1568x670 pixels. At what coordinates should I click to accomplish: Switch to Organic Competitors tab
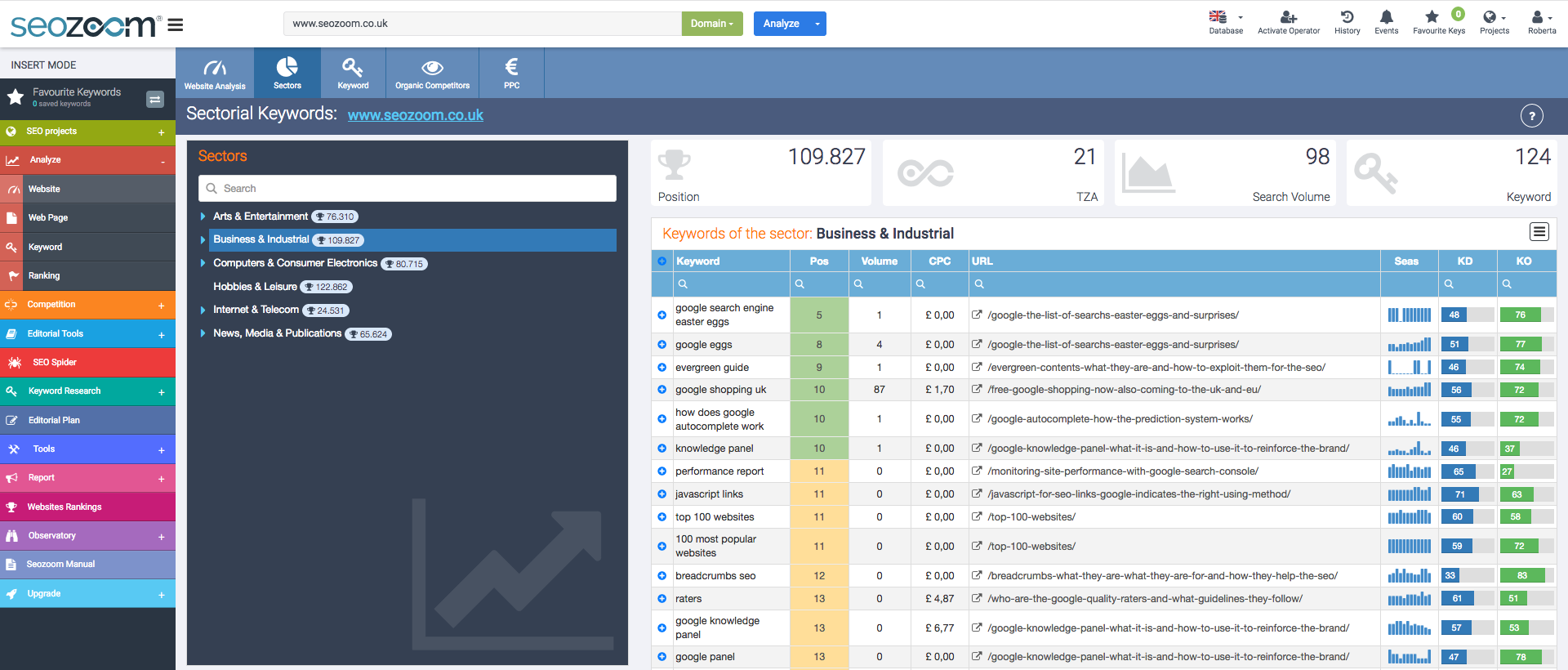(432, 74)
